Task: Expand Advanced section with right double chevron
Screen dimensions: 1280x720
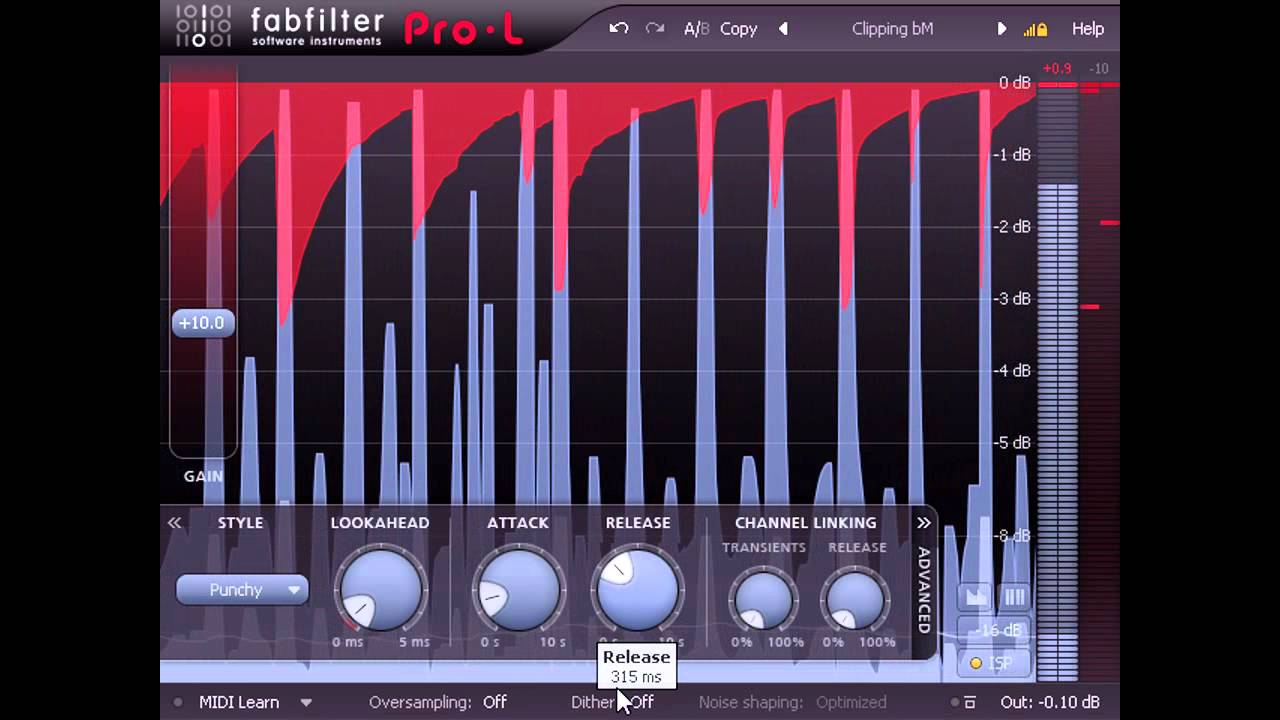Action: (924, 522)
